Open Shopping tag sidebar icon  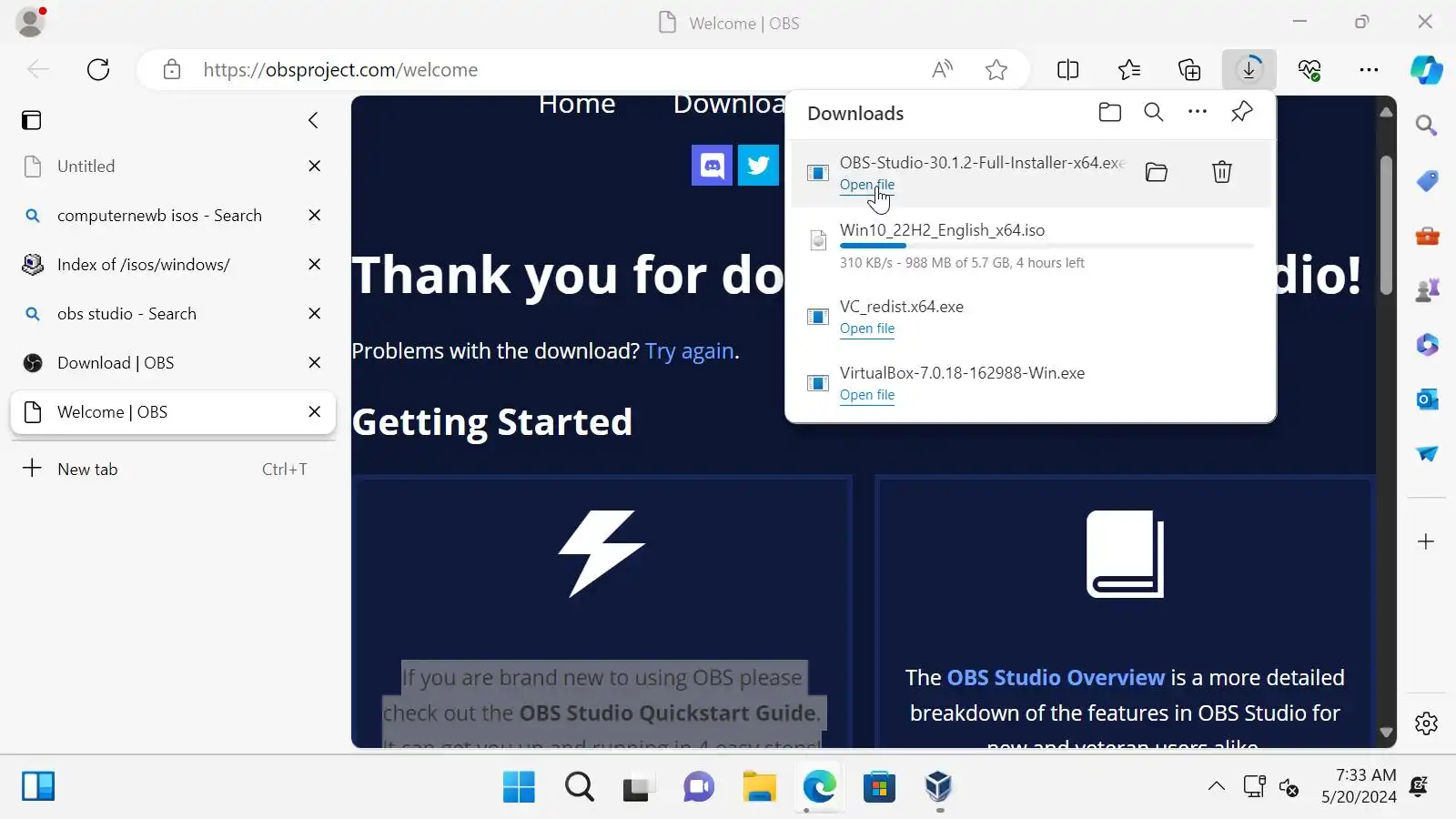tap(1427, 180)
